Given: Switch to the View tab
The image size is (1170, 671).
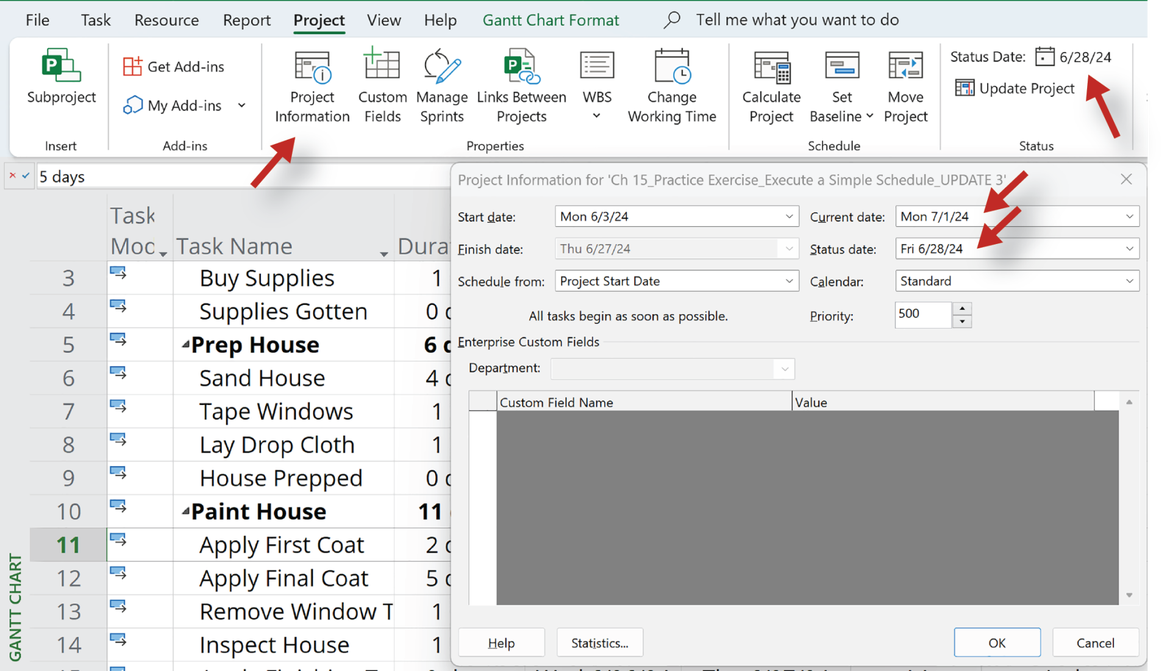Looking at the screenshot, I should coord(384,20).
